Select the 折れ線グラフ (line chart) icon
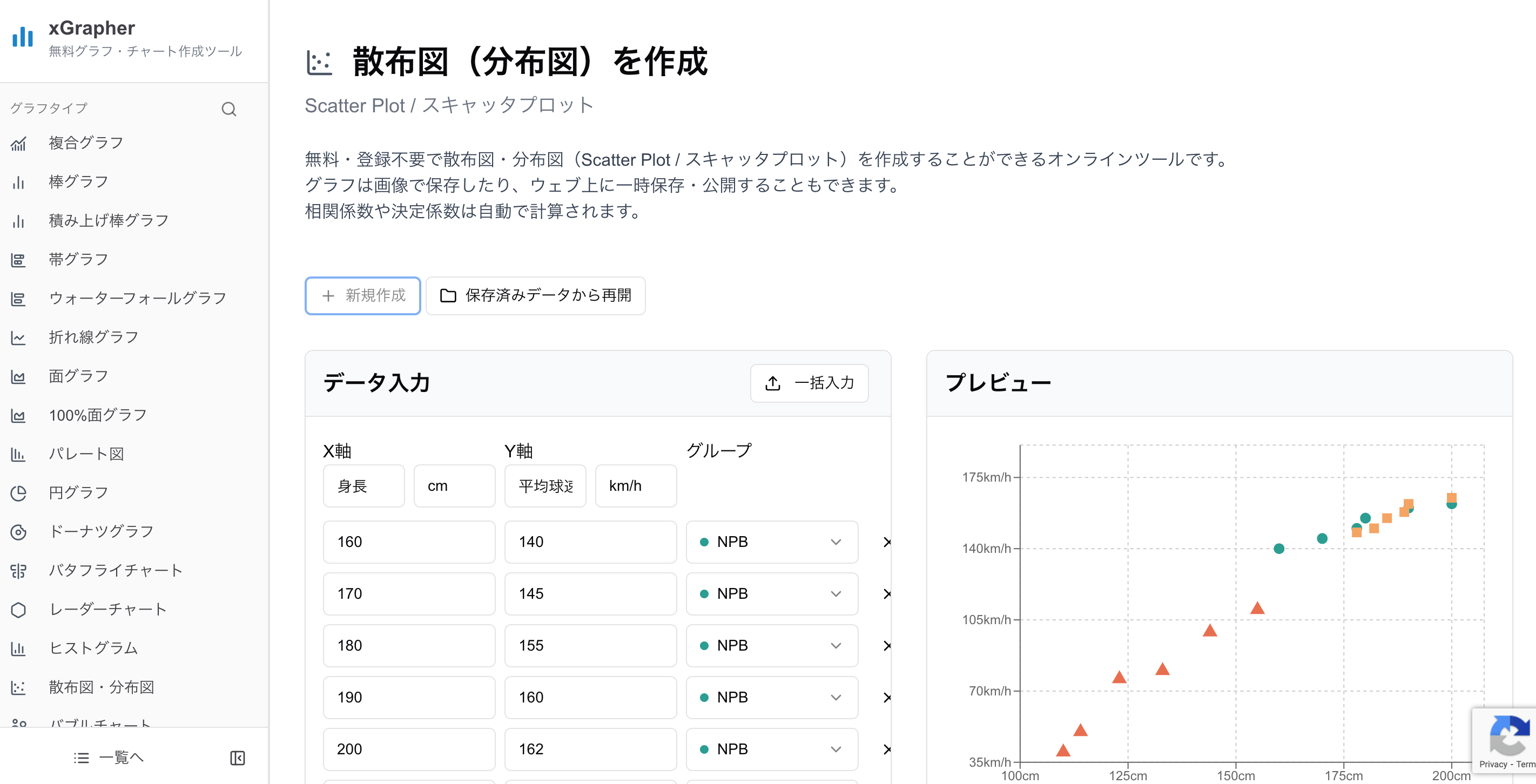The height and width of the screenshot is (784, 1536). (x=18, y=337)
